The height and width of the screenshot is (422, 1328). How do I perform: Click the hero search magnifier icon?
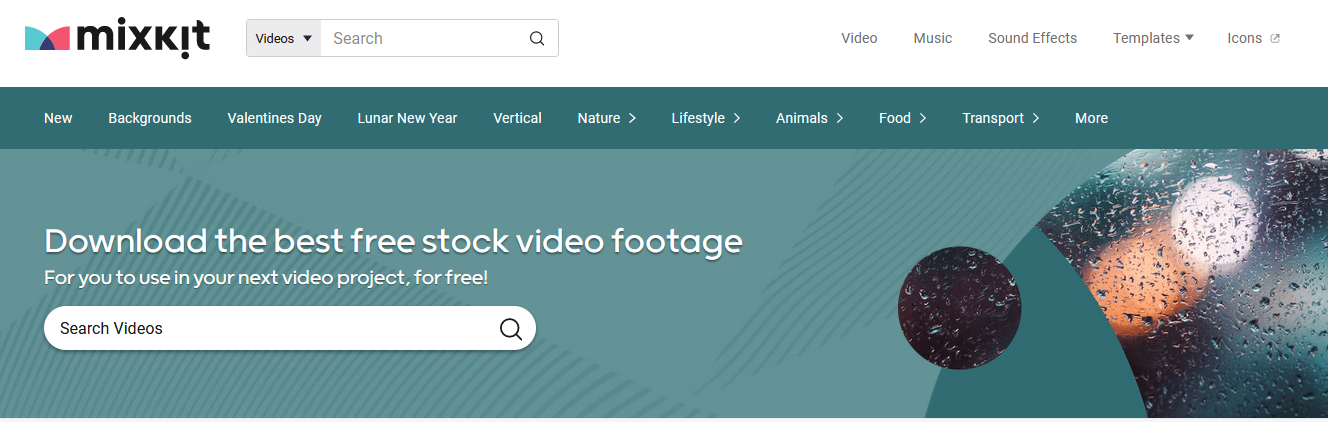click(x=511, y=329)
